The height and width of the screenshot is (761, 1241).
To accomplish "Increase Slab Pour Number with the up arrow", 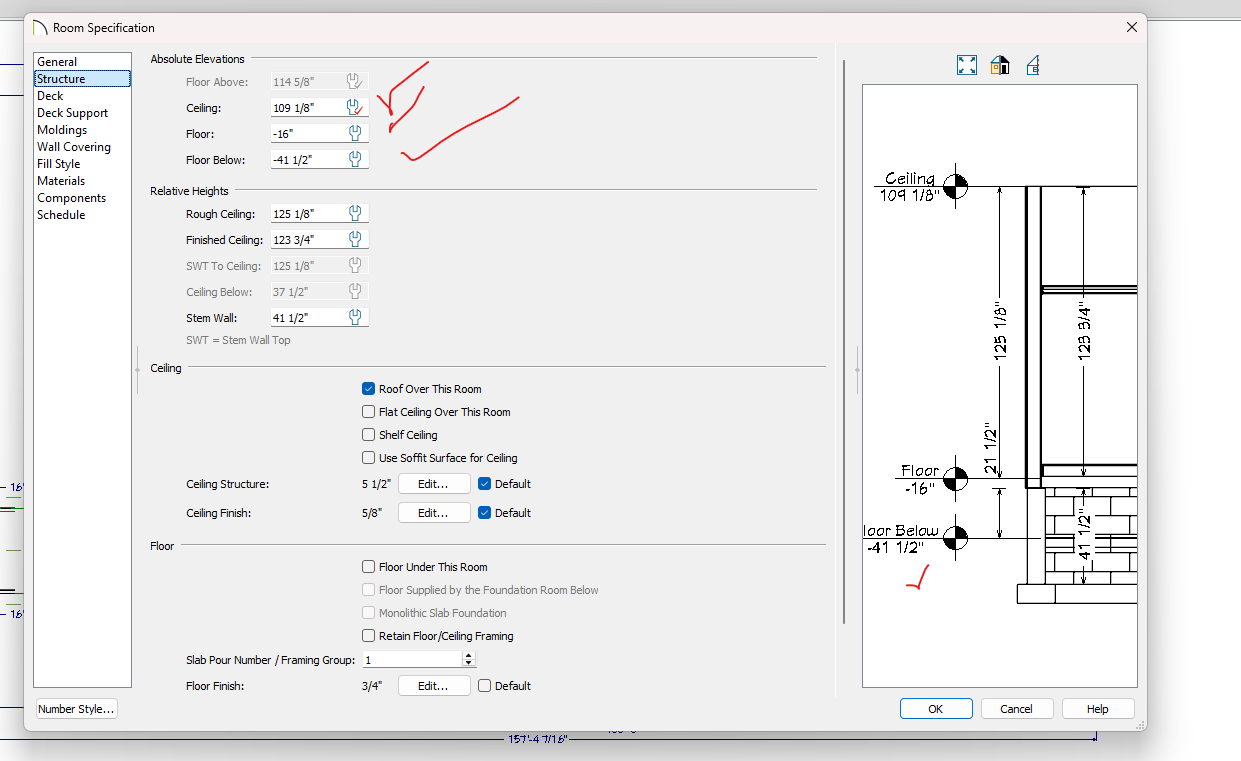I will pos(469,656).
